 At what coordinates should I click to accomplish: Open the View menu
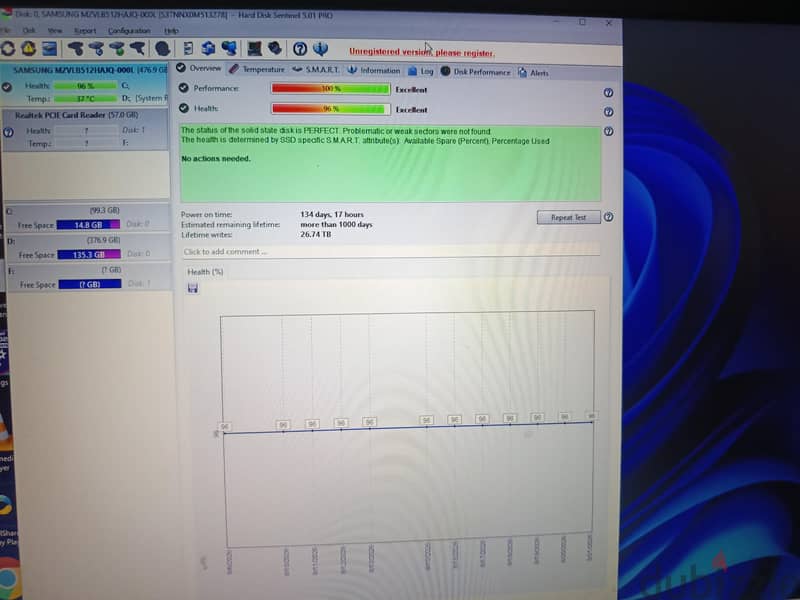(55, 31)
